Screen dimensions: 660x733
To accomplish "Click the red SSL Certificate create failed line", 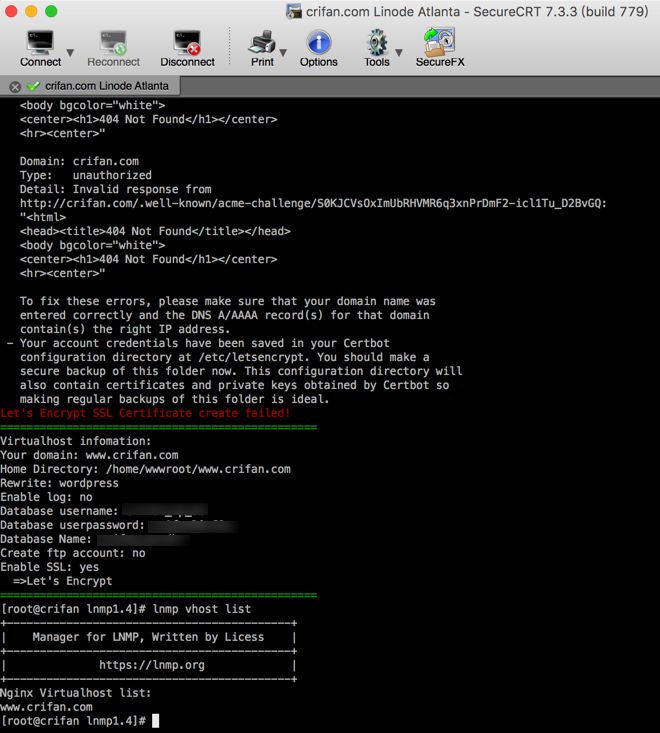I will [x=145, y=413].
